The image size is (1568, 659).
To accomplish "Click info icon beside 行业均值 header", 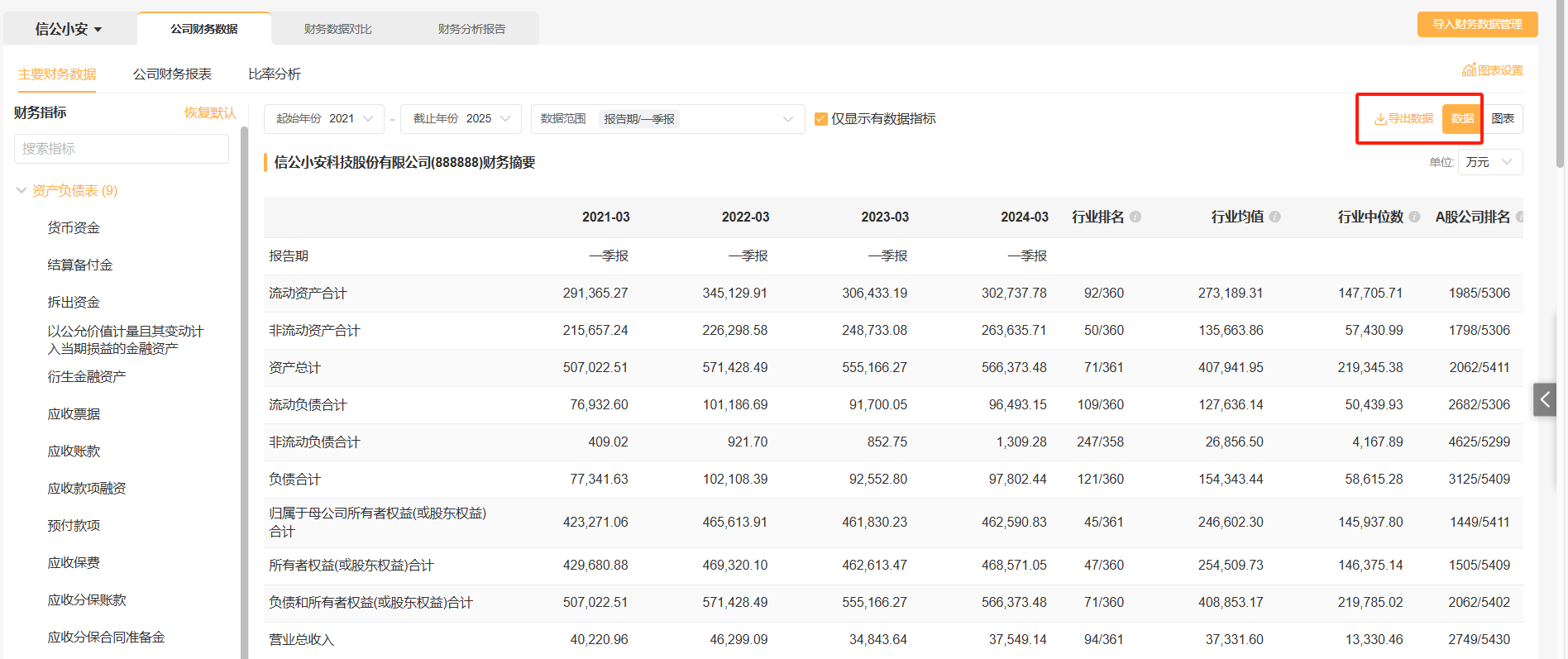I will tap(1275, 217).
